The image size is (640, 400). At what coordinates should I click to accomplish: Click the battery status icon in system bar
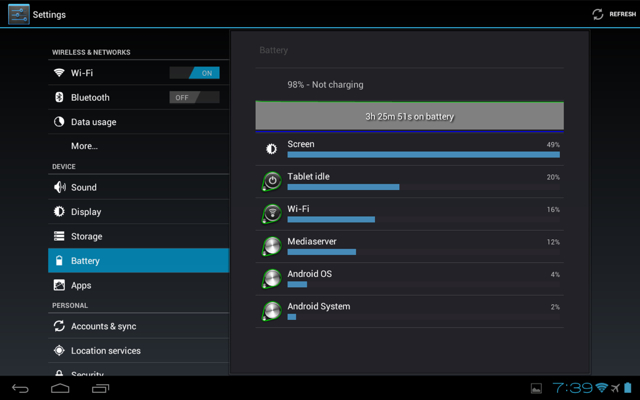[628, 388]
